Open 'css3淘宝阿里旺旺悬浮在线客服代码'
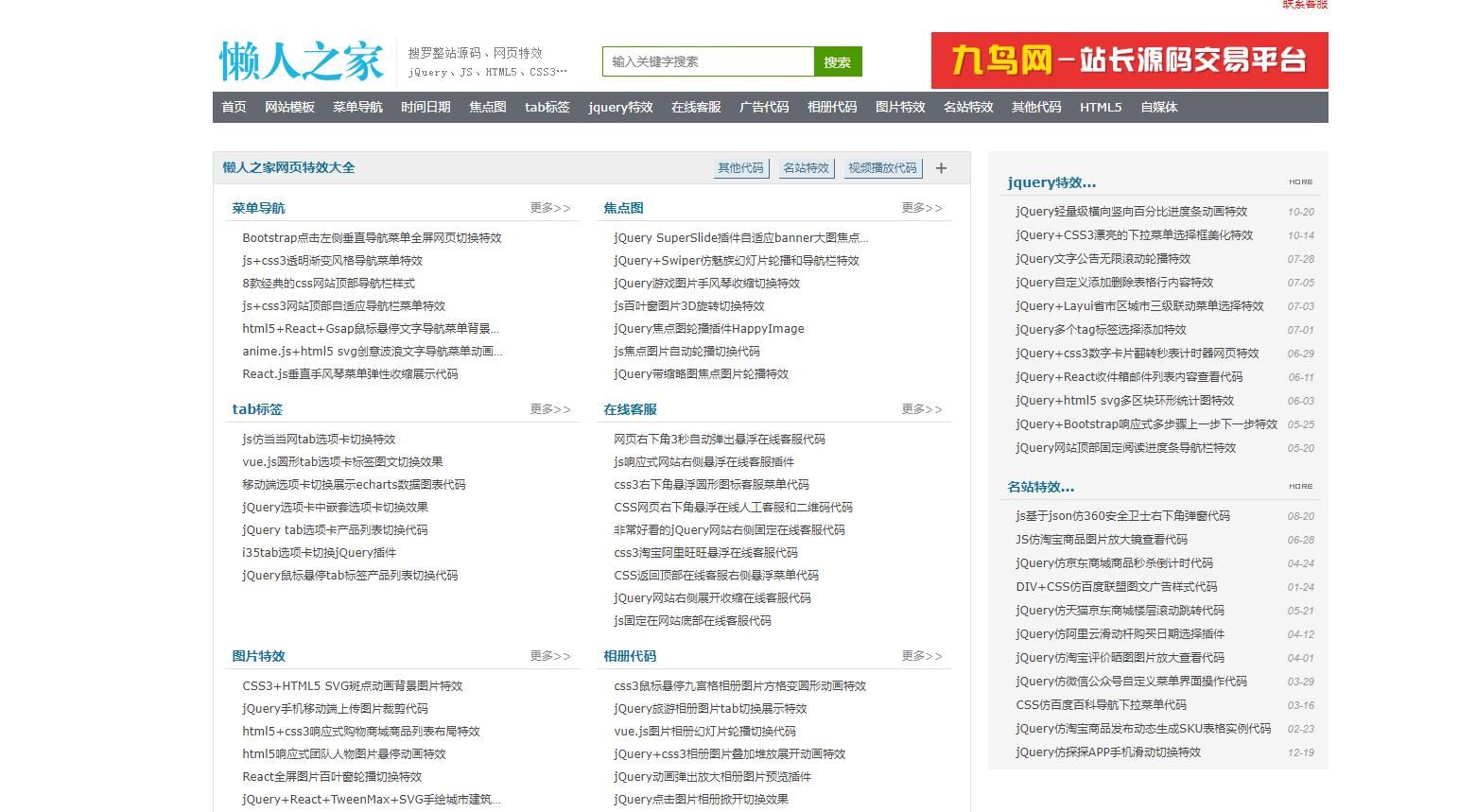This screenshot has height=812, width=1459. click(705, 553)
